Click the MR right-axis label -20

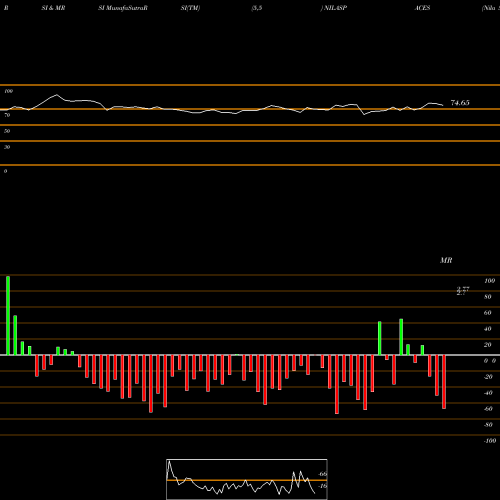point(488,377)
